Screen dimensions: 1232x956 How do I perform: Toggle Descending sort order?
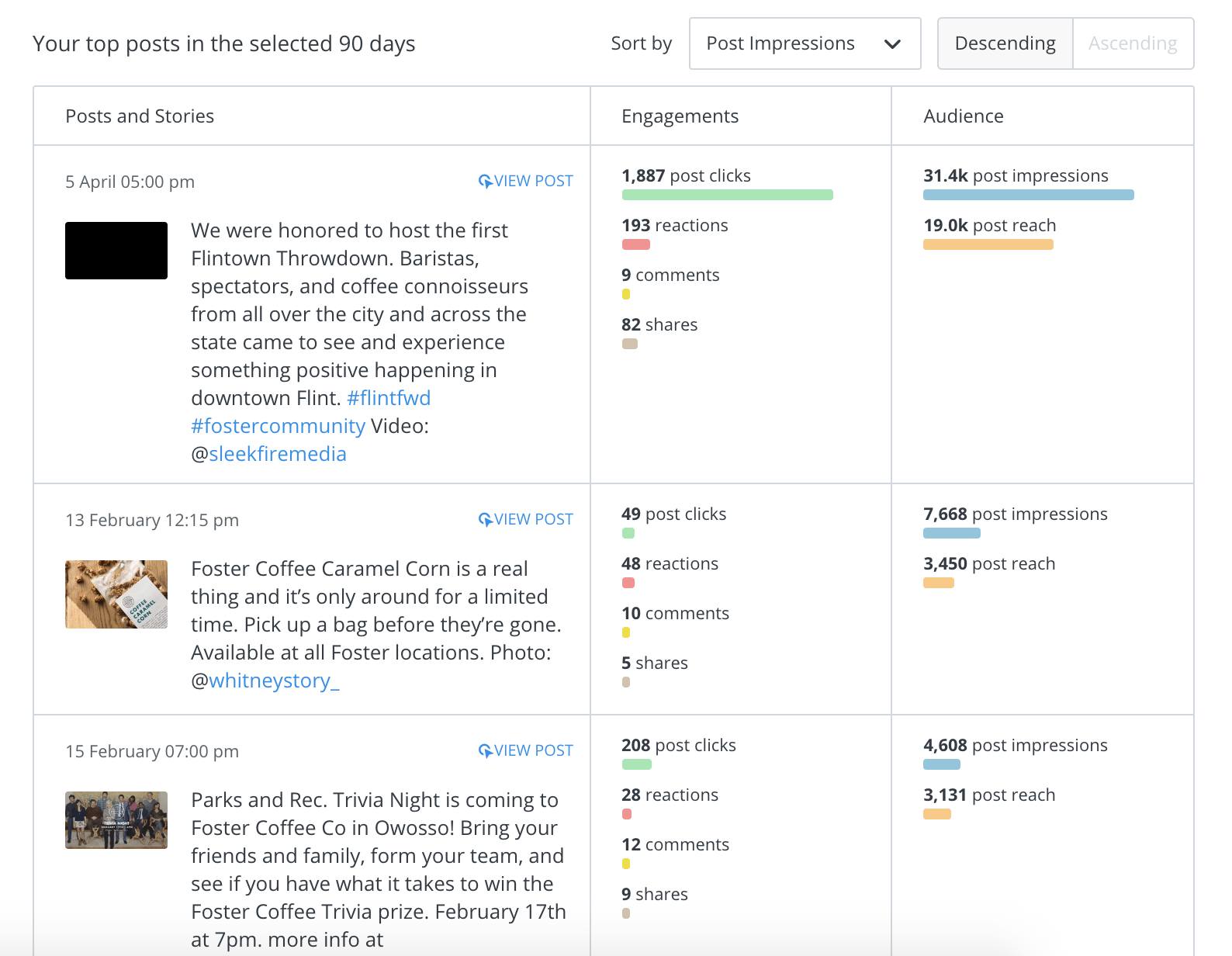(x=1004, y=43)
